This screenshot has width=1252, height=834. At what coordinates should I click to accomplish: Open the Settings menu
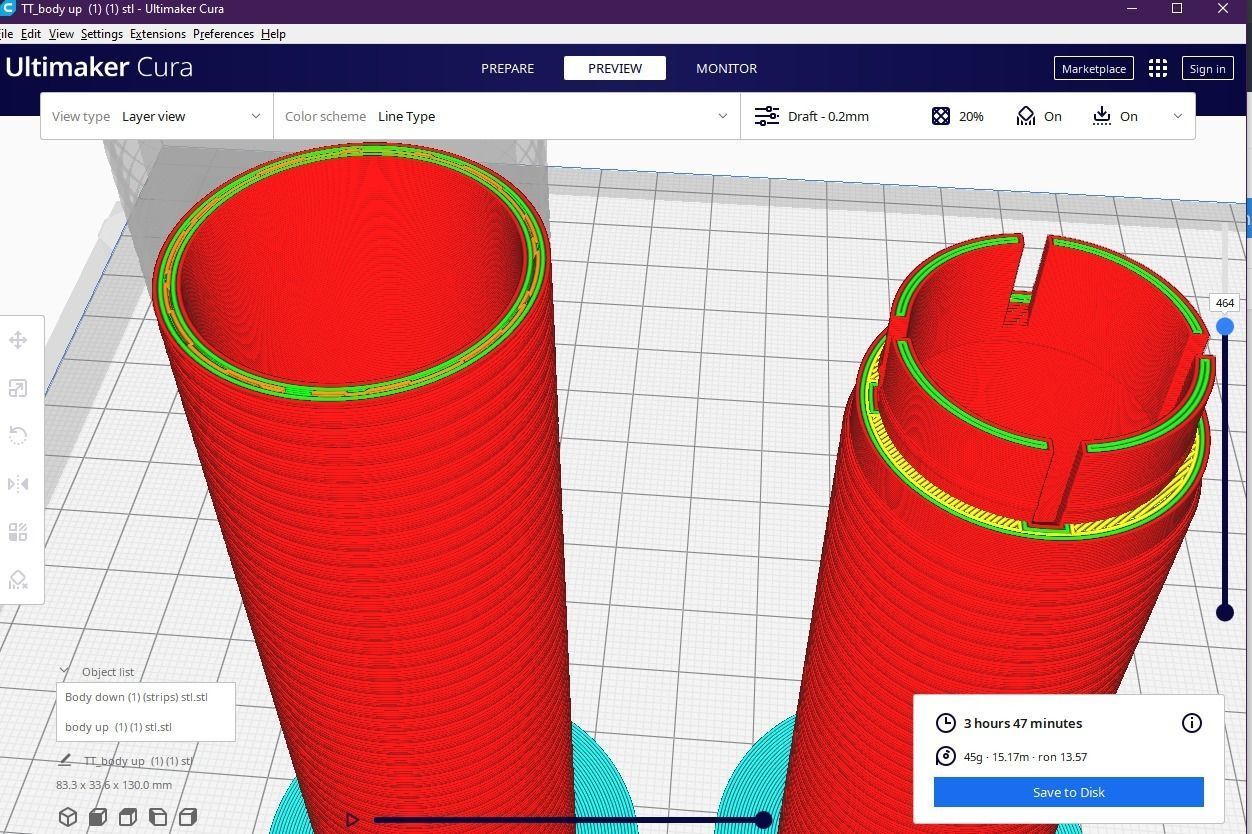(x=102, y=34)
